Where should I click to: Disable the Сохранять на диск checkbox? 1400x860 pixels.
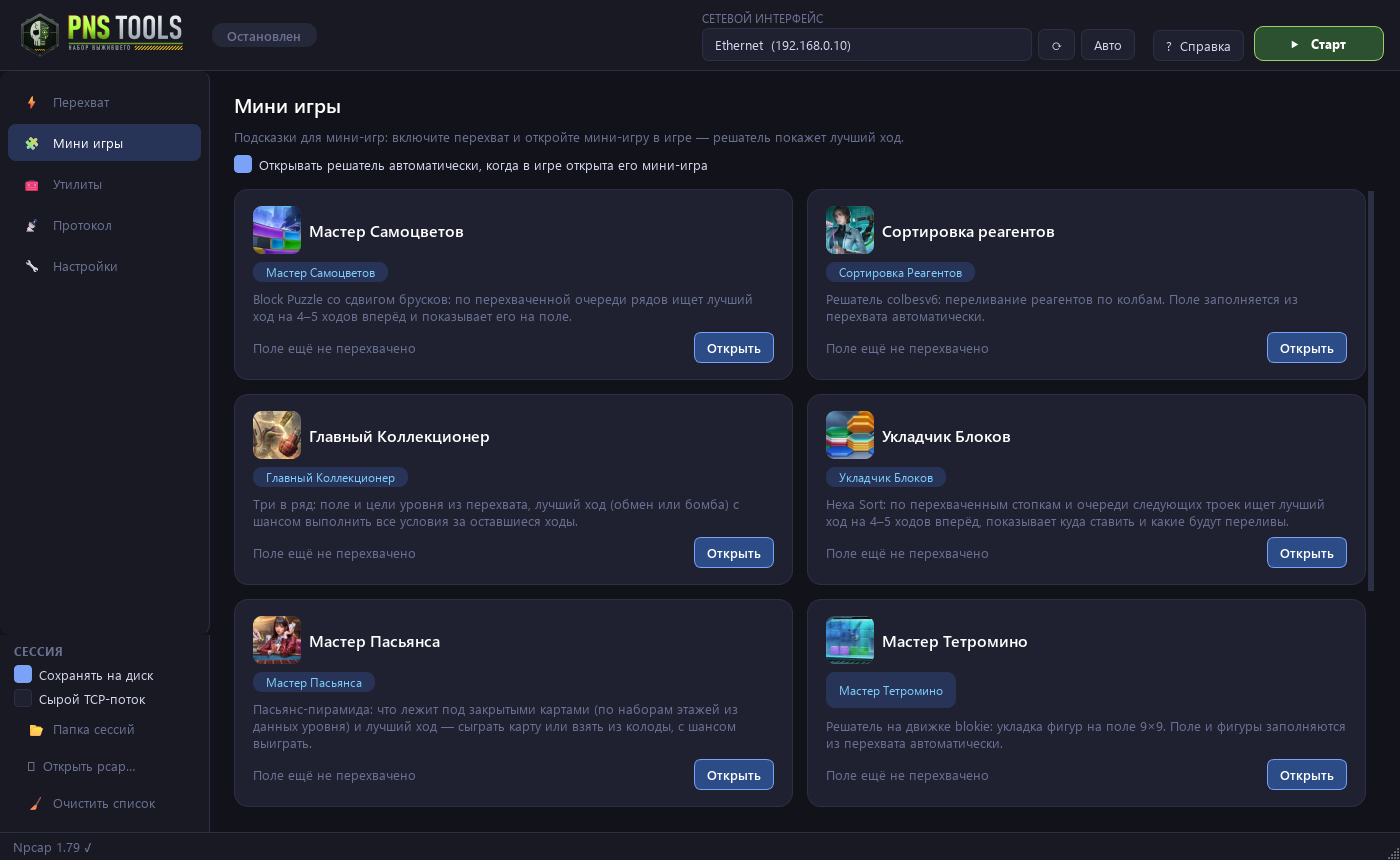point(23,675)
